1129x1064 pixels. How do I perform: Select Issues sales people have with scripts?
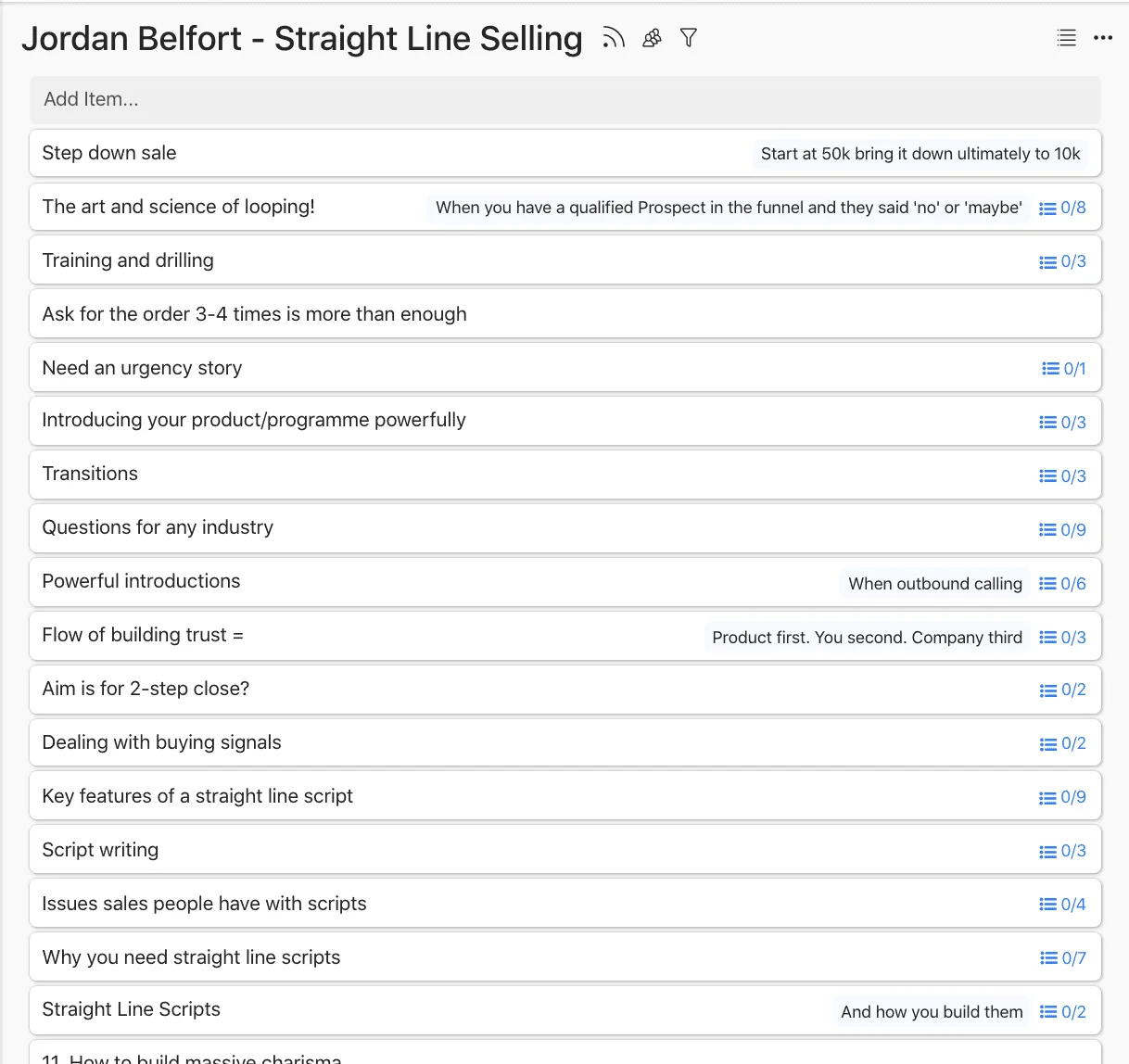tap(565, 904)
